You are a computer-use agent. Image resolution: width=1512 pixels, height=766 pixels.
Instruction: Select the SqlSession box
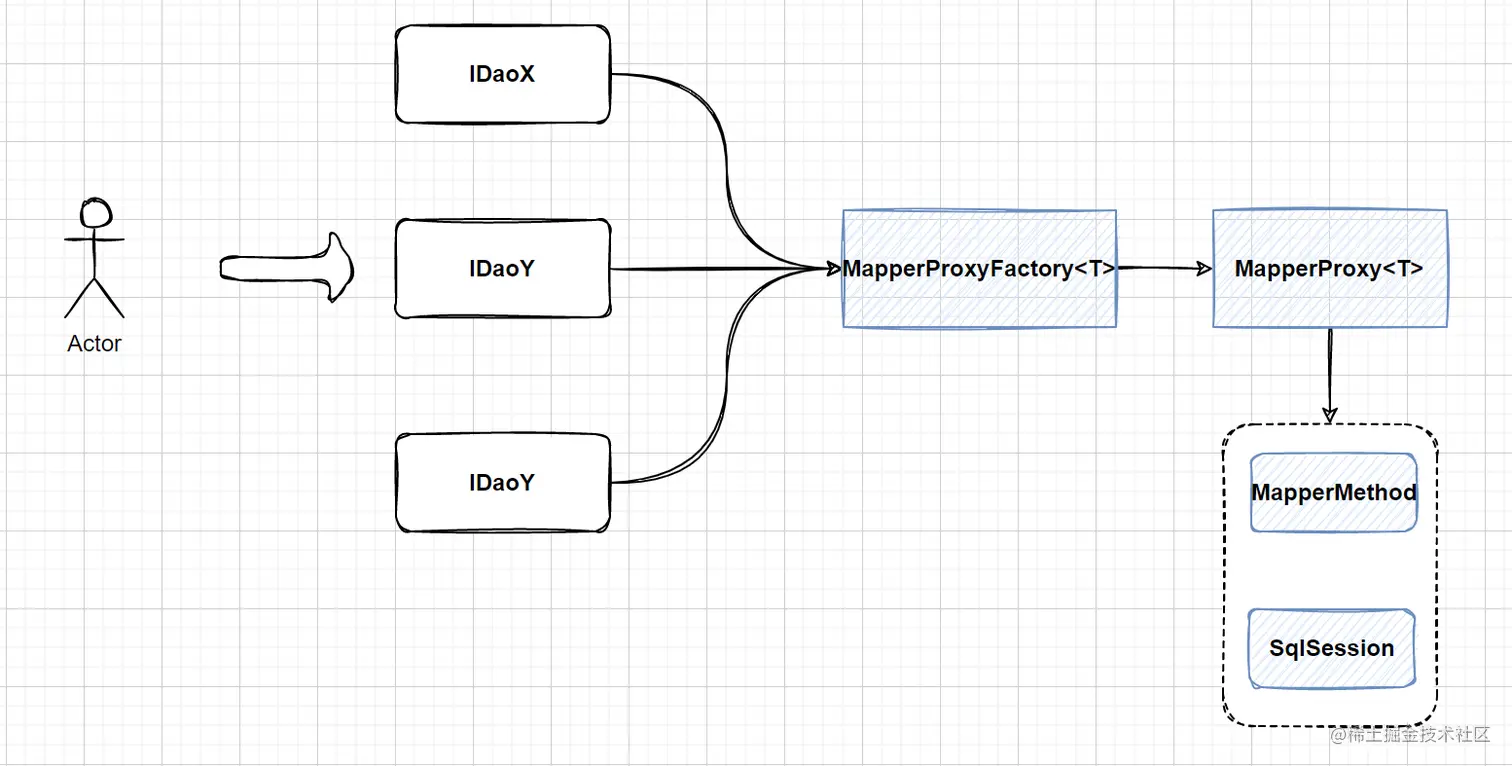1332,648
